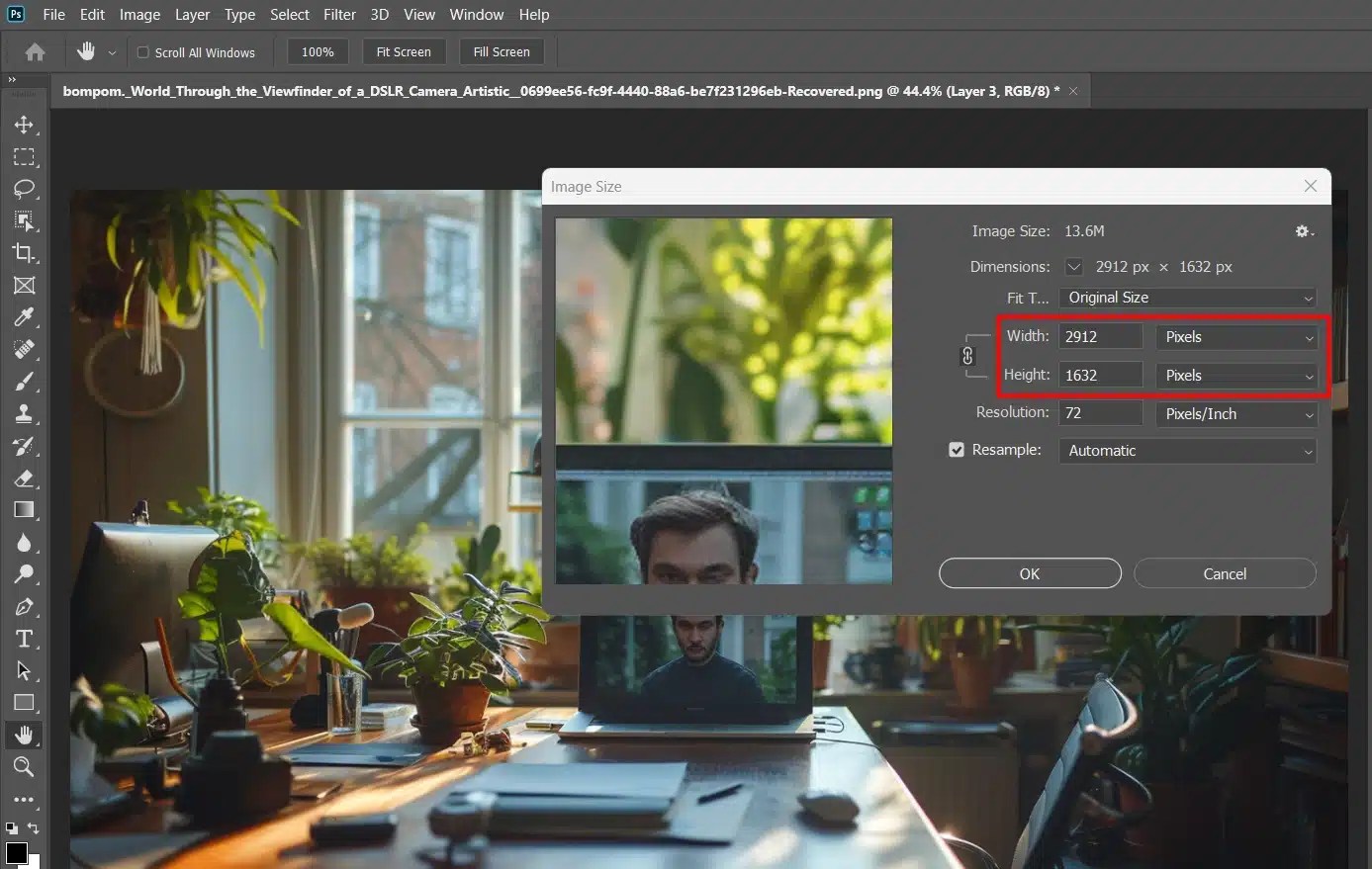
Task: Open the Fit To Original Size dropdown
Action: pyautogui.click(x=1188, y=298)
